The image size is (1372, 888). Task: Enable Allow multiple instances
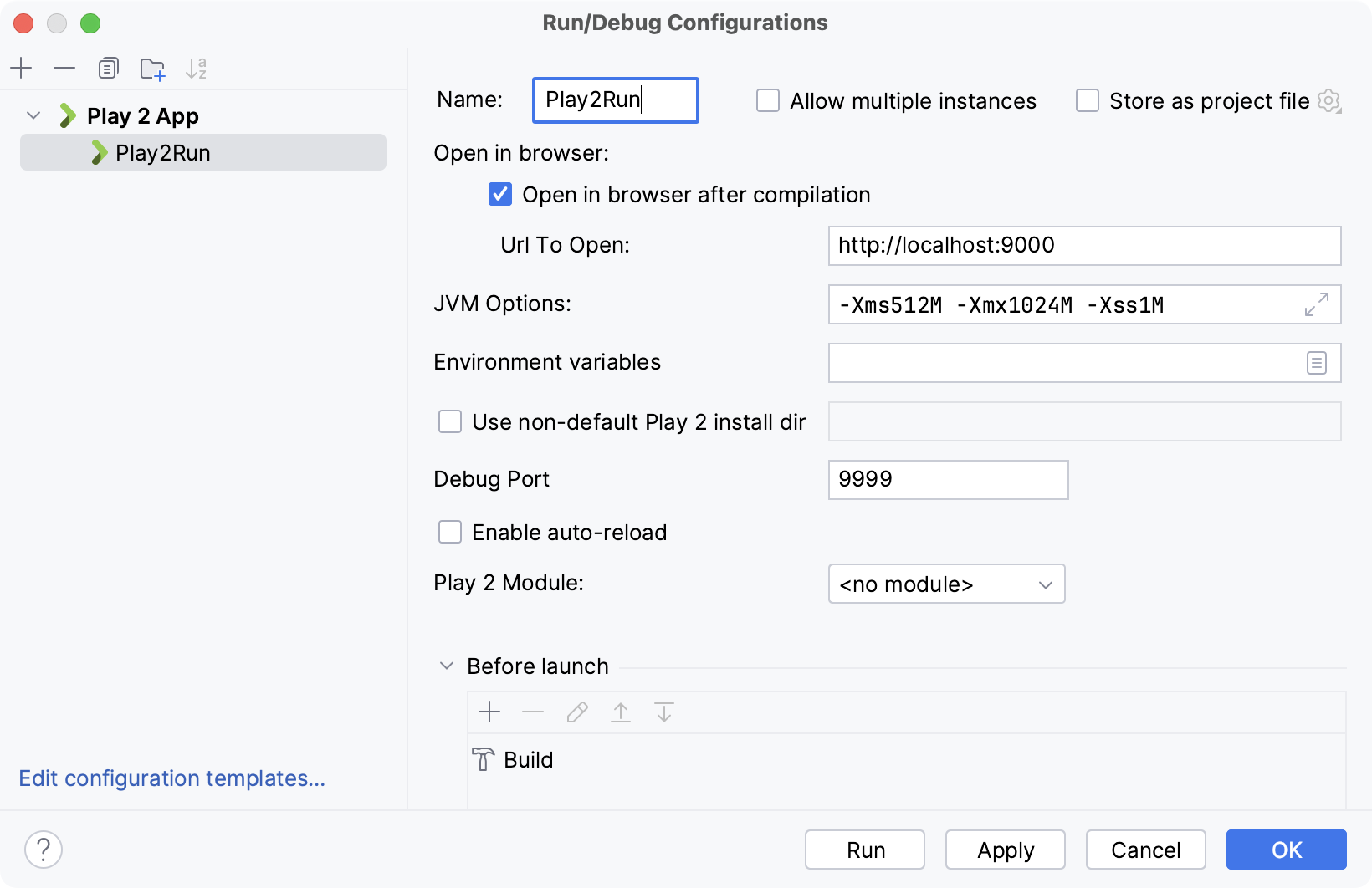pyautogui.click(x=768, y=101)
